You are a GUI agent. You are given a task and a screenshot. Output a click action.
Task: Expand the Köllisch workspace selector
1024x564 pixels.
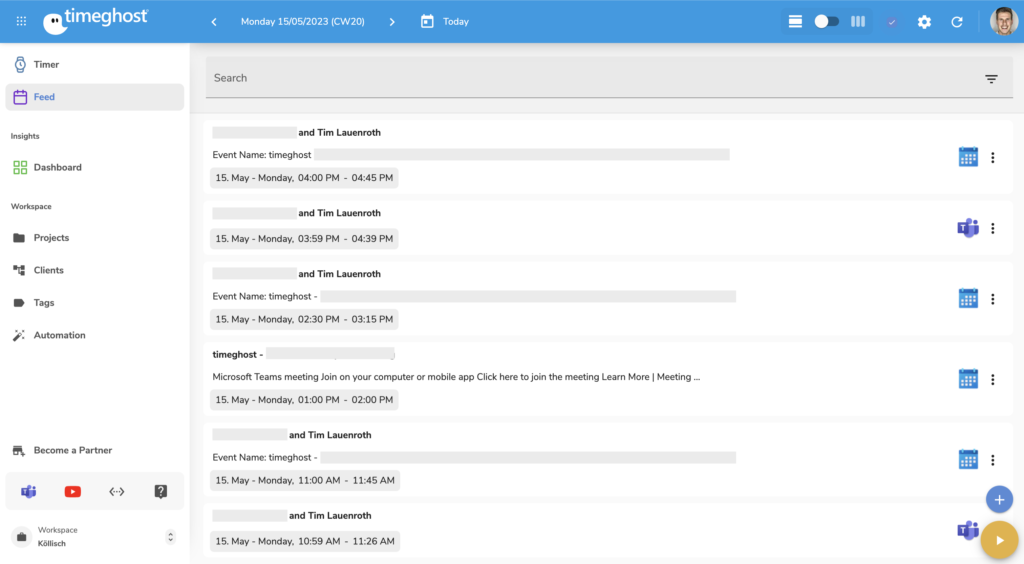pyautogui.click(x=170, y=537)
